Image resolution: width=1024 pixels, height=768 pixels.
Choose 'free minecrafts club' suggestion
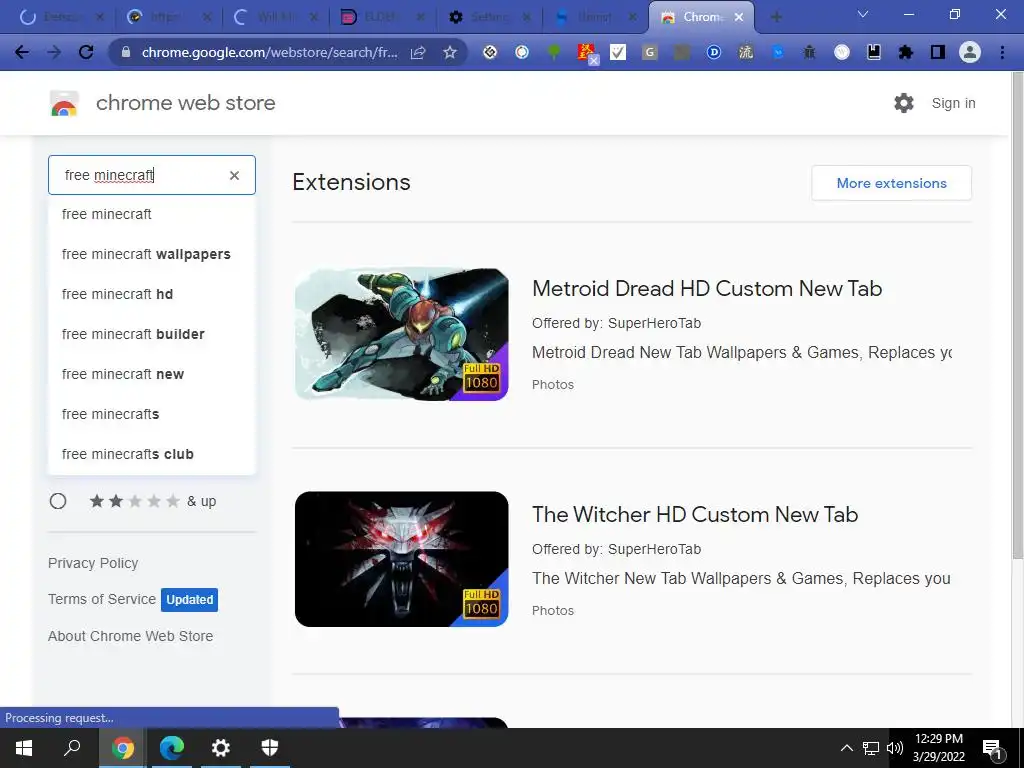152,454
